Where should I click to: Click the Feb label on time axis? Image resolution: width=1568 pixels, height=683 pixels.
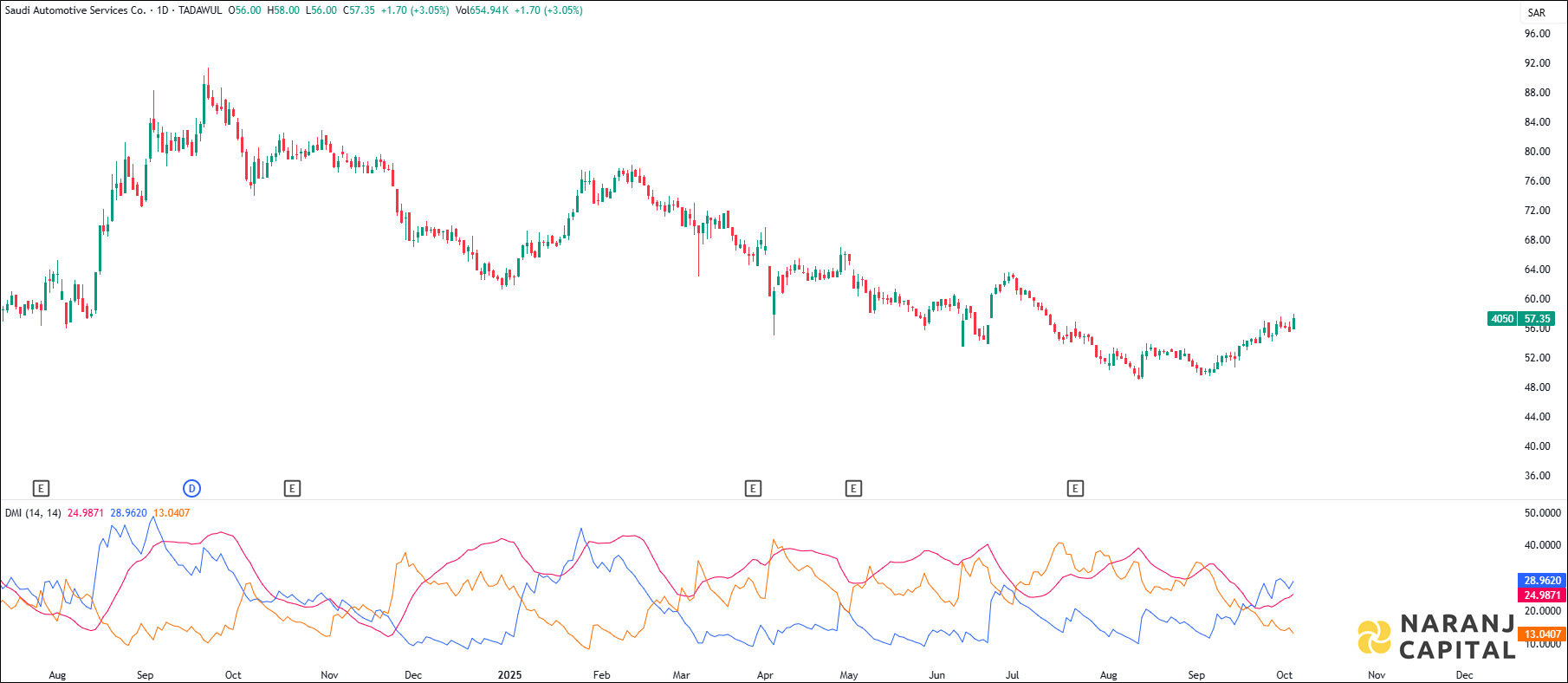pos(601,675)
